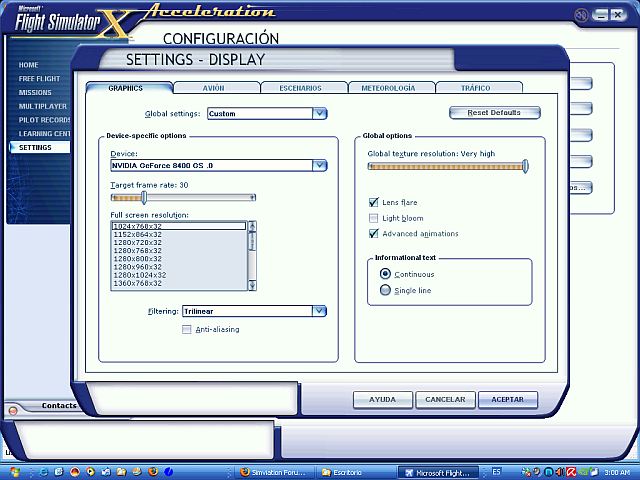This screenshot has width=640, height=480.
Task: Select the Single line radio button
Action: (x=385, y=290)
